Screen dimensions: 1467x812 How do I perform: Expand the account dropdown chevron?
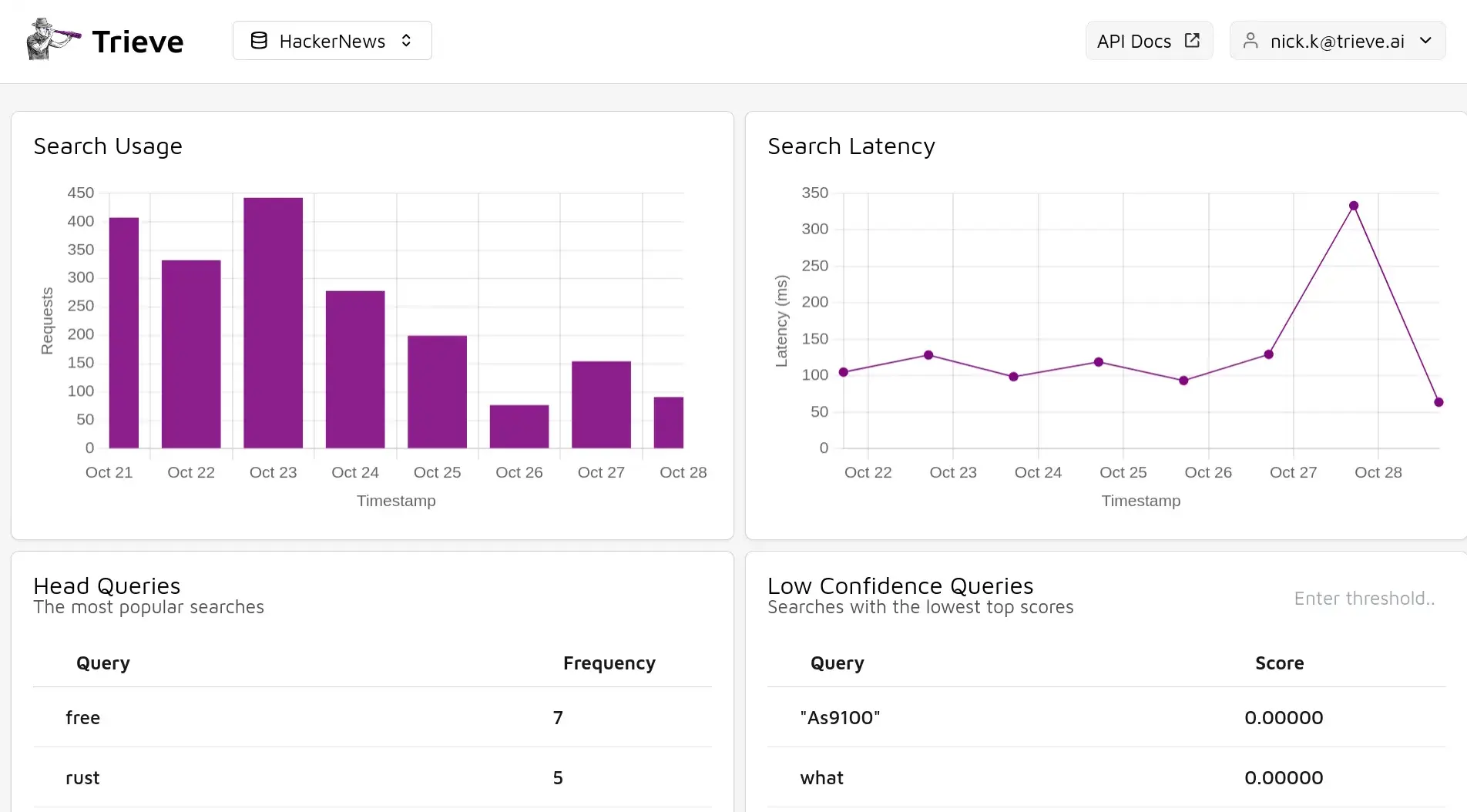pyautogui.click(x=1425, y=41)
